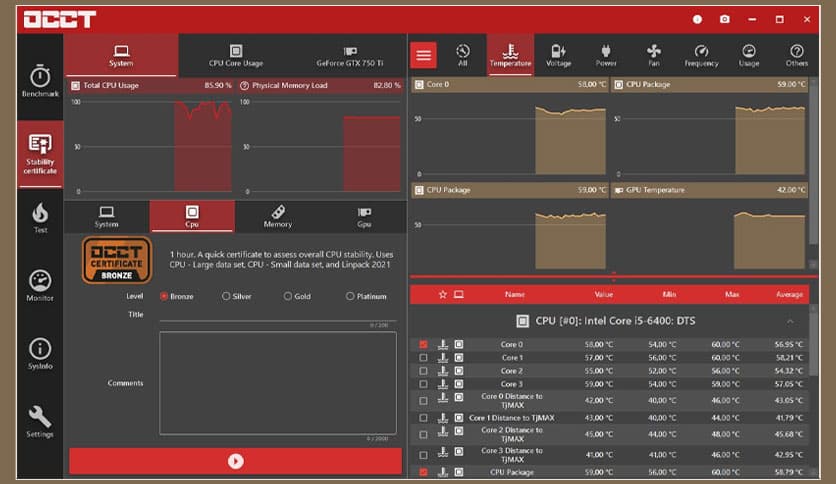
Task: Click the monitor column icon in table header
Action: point(459,294)
